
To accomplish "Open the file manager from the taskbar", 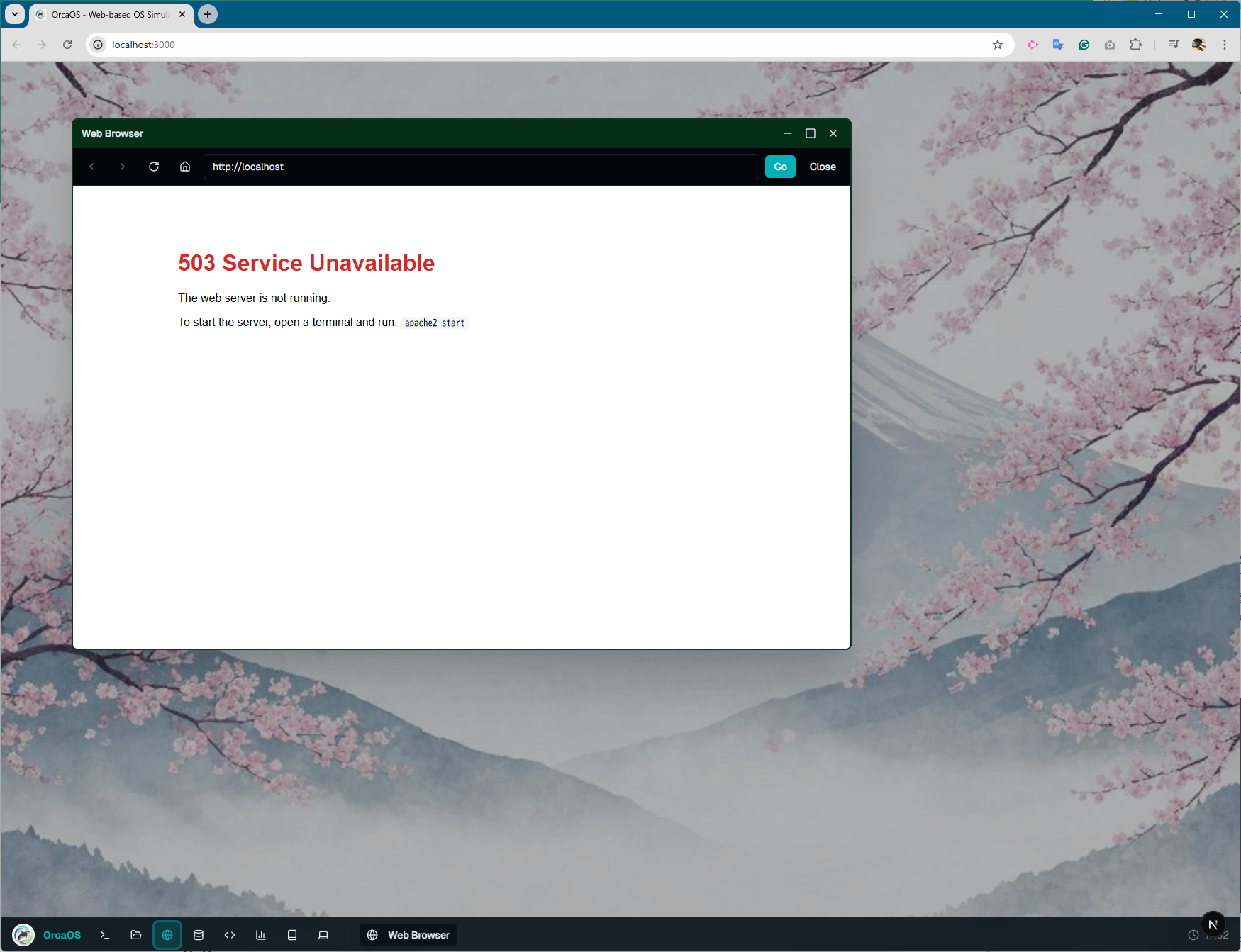I will tap(135, 935).
